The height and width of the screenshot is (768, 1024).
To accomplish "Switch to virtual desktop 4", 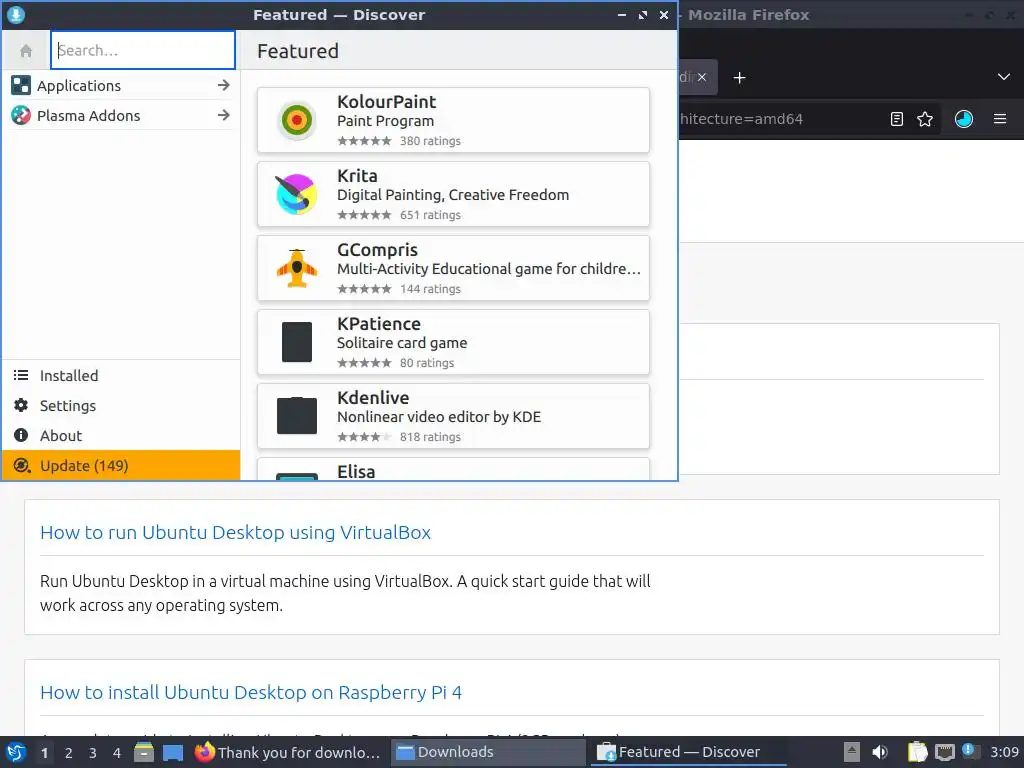I will (x=117, y=753).
